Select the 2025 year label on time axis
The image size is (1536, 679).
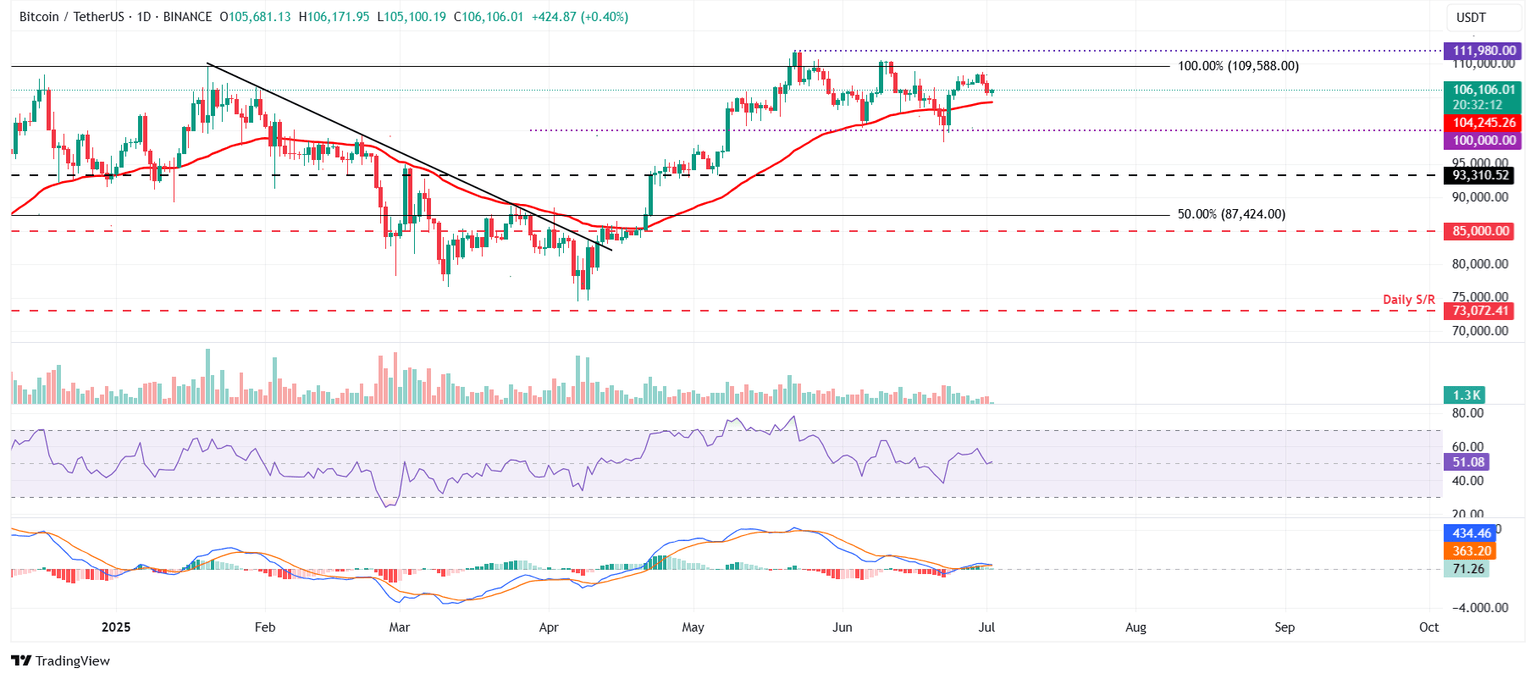tap(115, 627)
